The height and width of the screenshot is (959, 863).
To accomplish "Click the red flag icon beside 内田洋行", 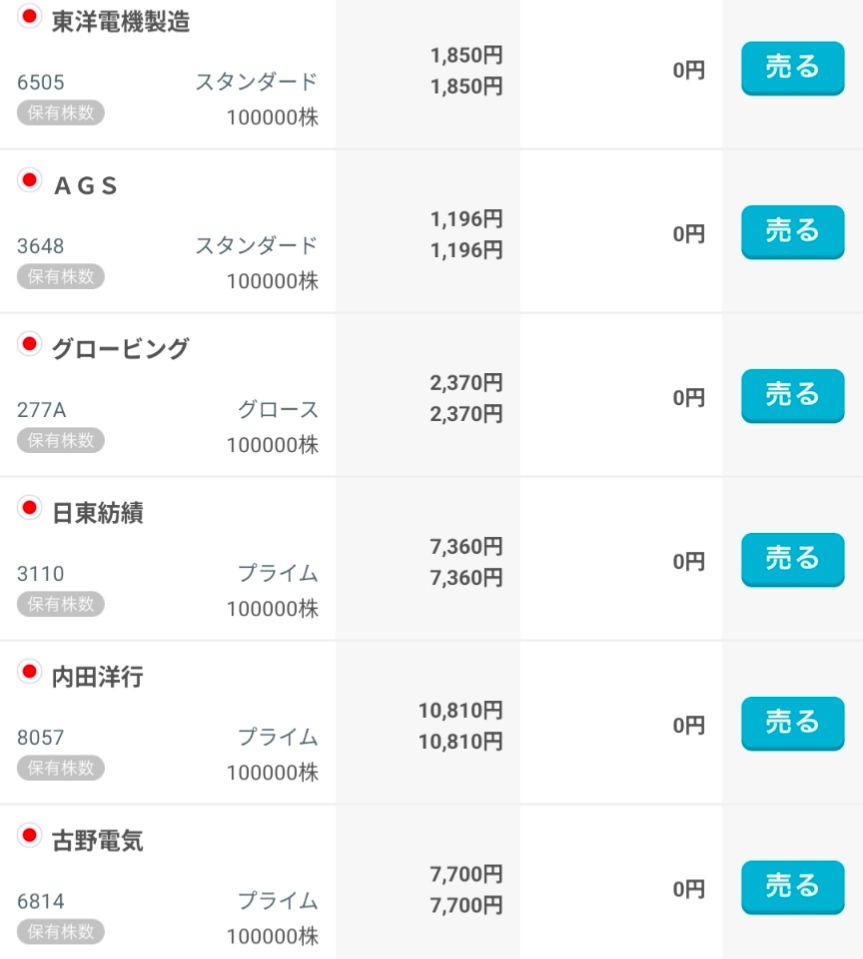I will coord(30,673).
